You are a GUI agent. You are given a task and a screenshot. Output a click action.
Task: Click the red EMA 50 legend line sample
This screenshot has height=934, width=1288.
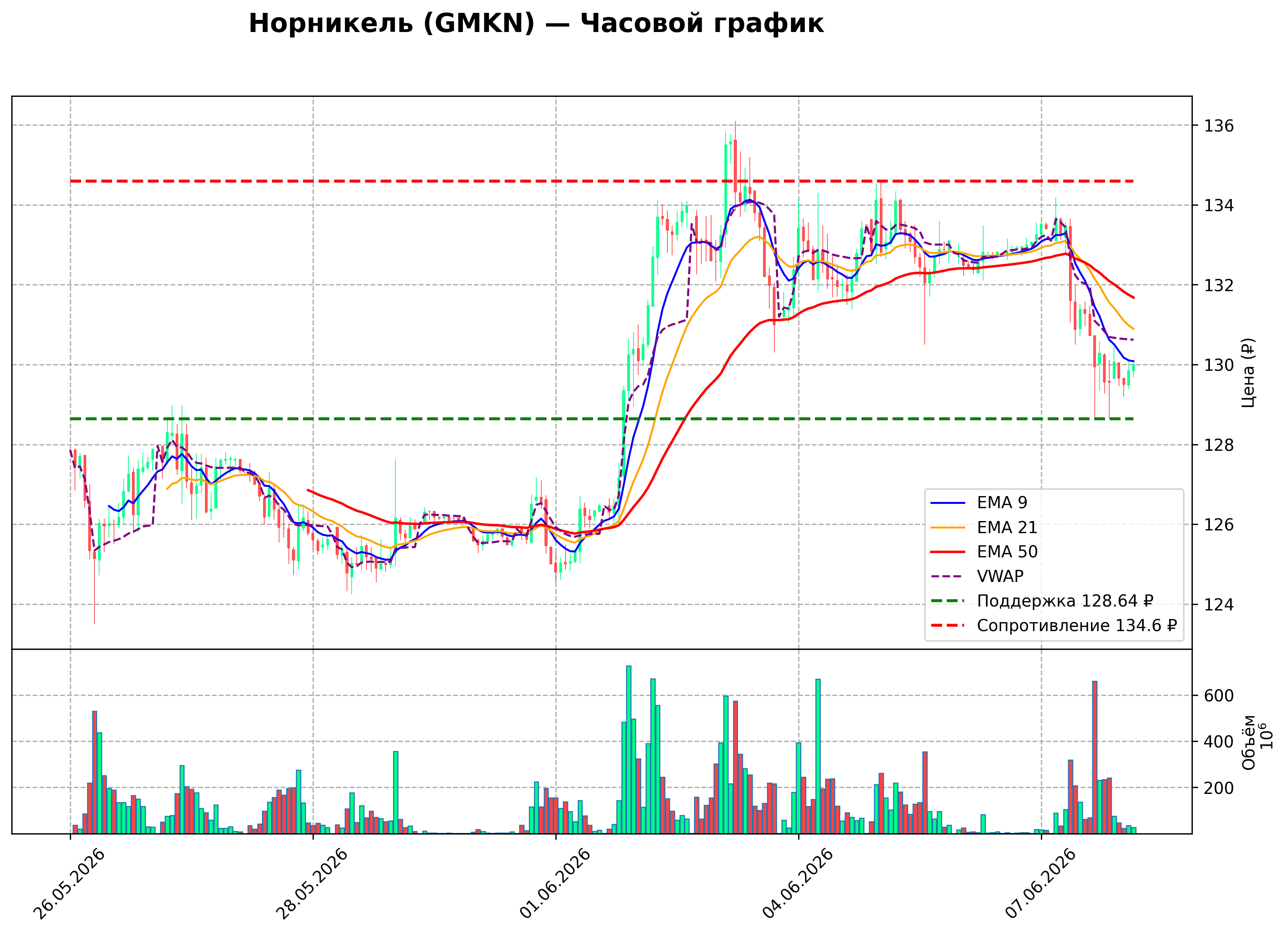coord(948,552)
